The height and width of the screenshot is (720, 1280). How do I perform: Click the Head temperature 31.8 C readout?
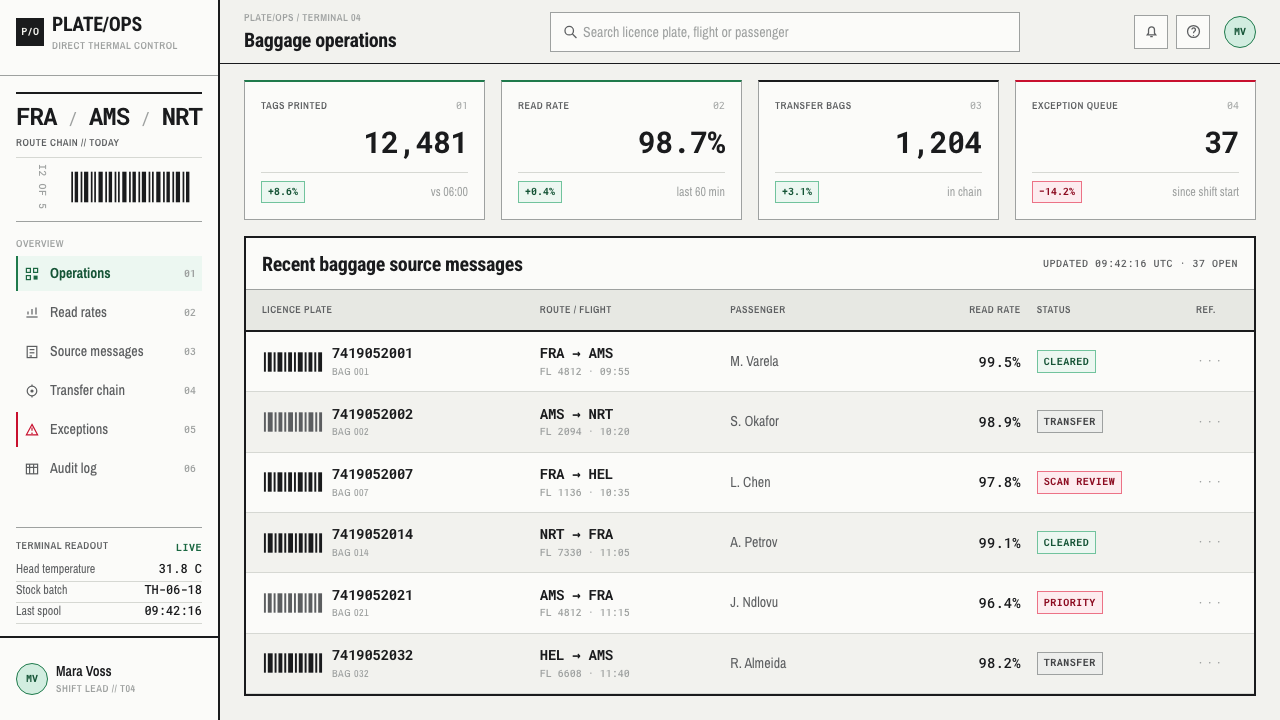point(109,569)
